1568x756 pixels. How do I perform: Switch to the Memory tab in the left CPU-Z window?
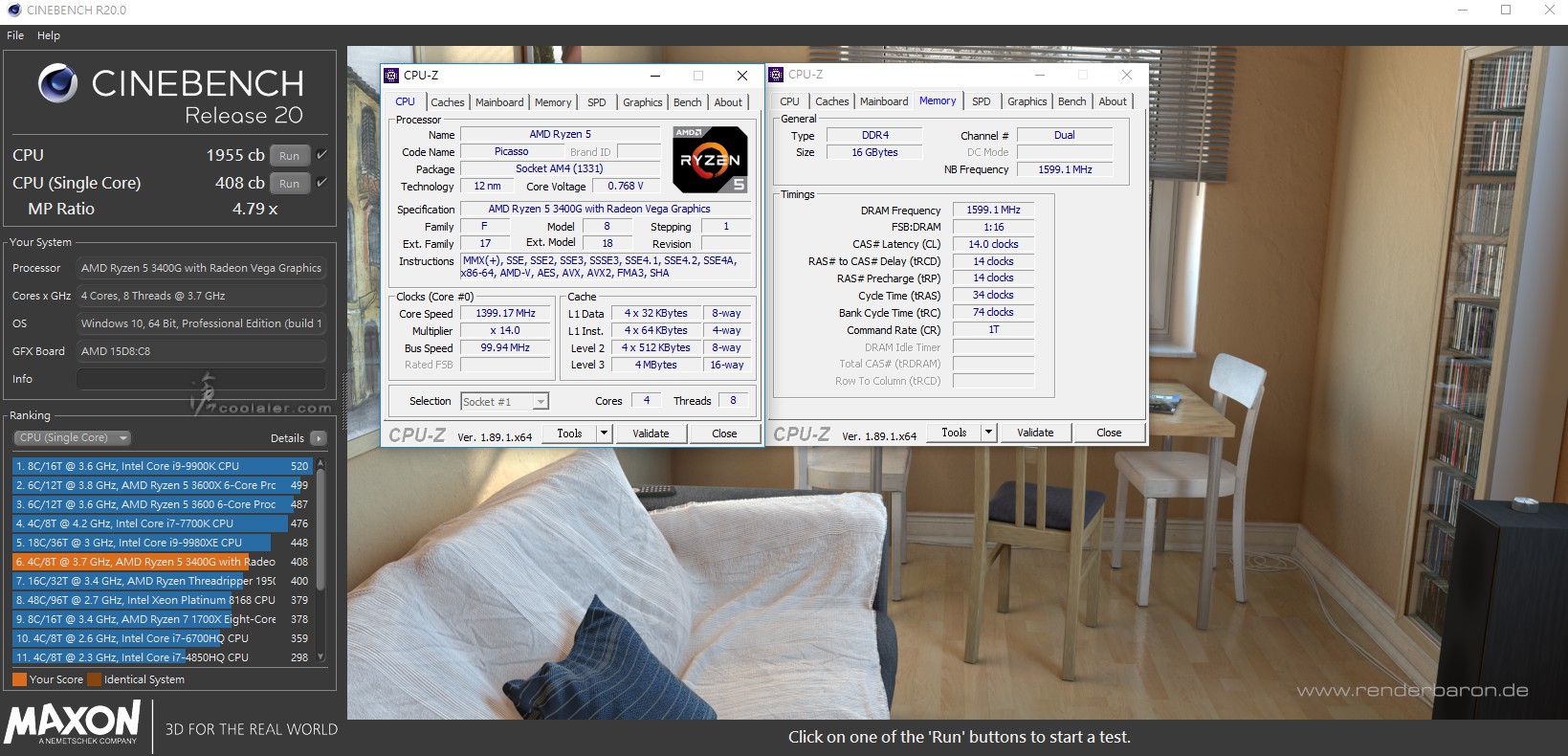click(553, 102)
